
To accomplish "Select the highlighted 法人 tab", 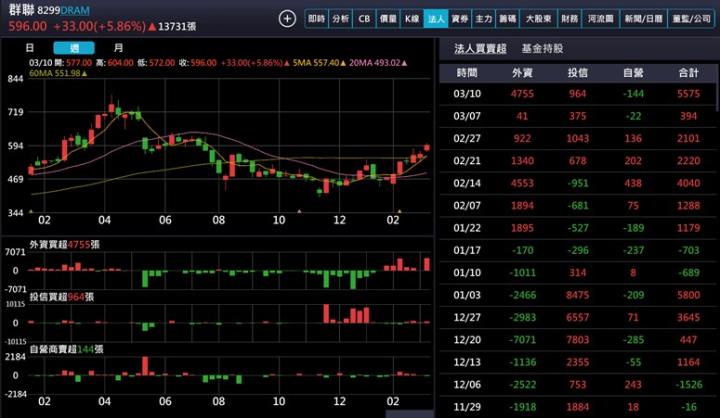I will tap(436, 19).
